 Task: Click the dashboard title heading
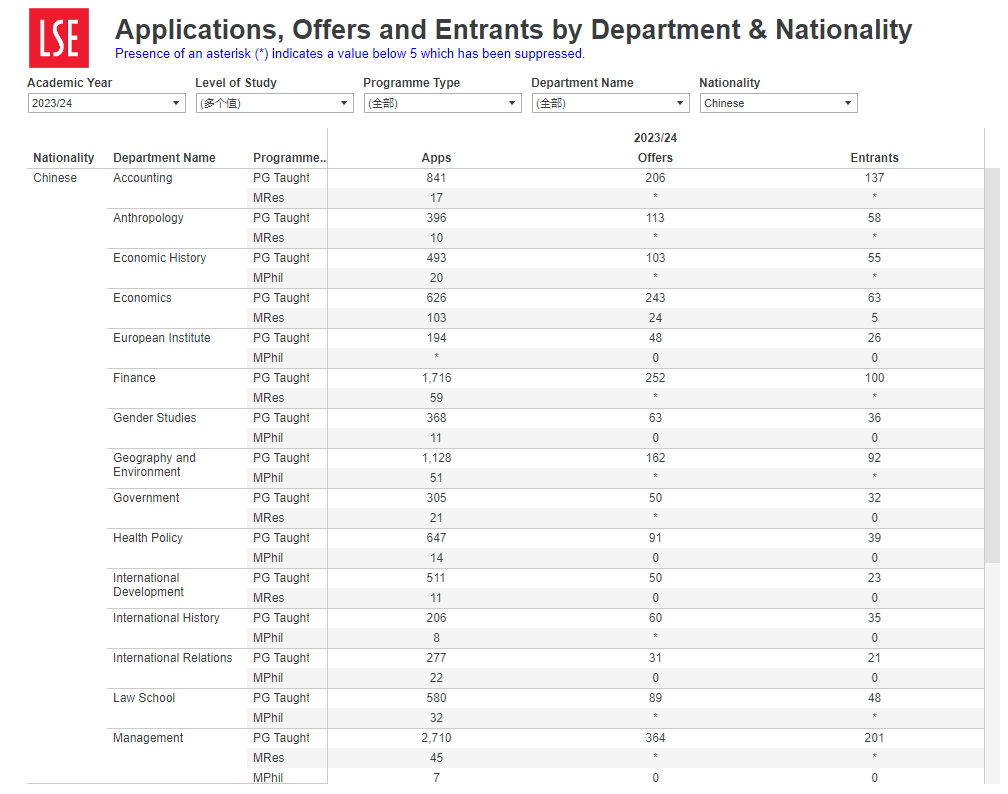pyautogui.click(x=513, y=30)
